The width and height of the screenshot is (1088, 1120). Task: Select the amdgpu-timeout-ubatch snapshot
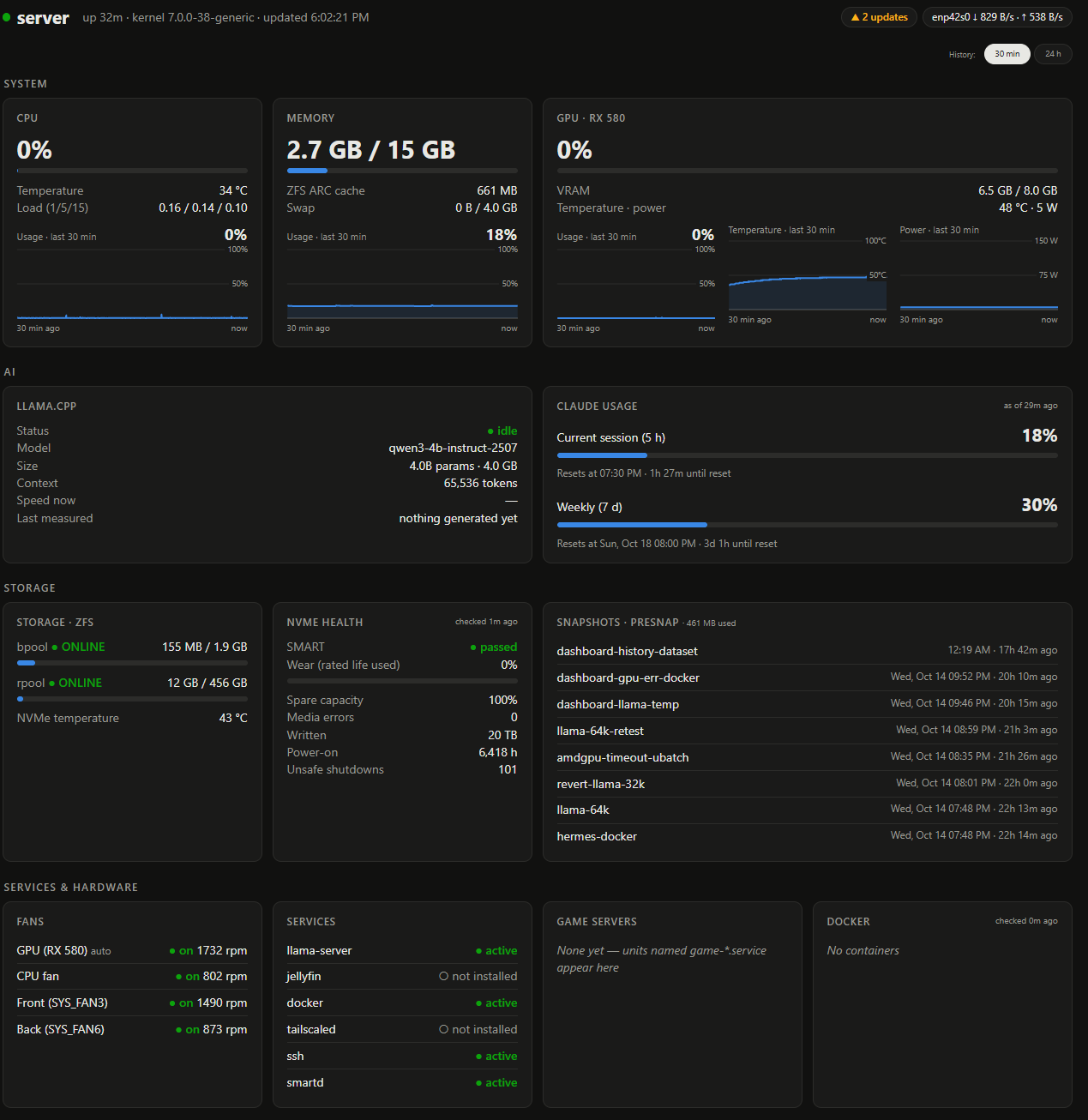[807, 758]
